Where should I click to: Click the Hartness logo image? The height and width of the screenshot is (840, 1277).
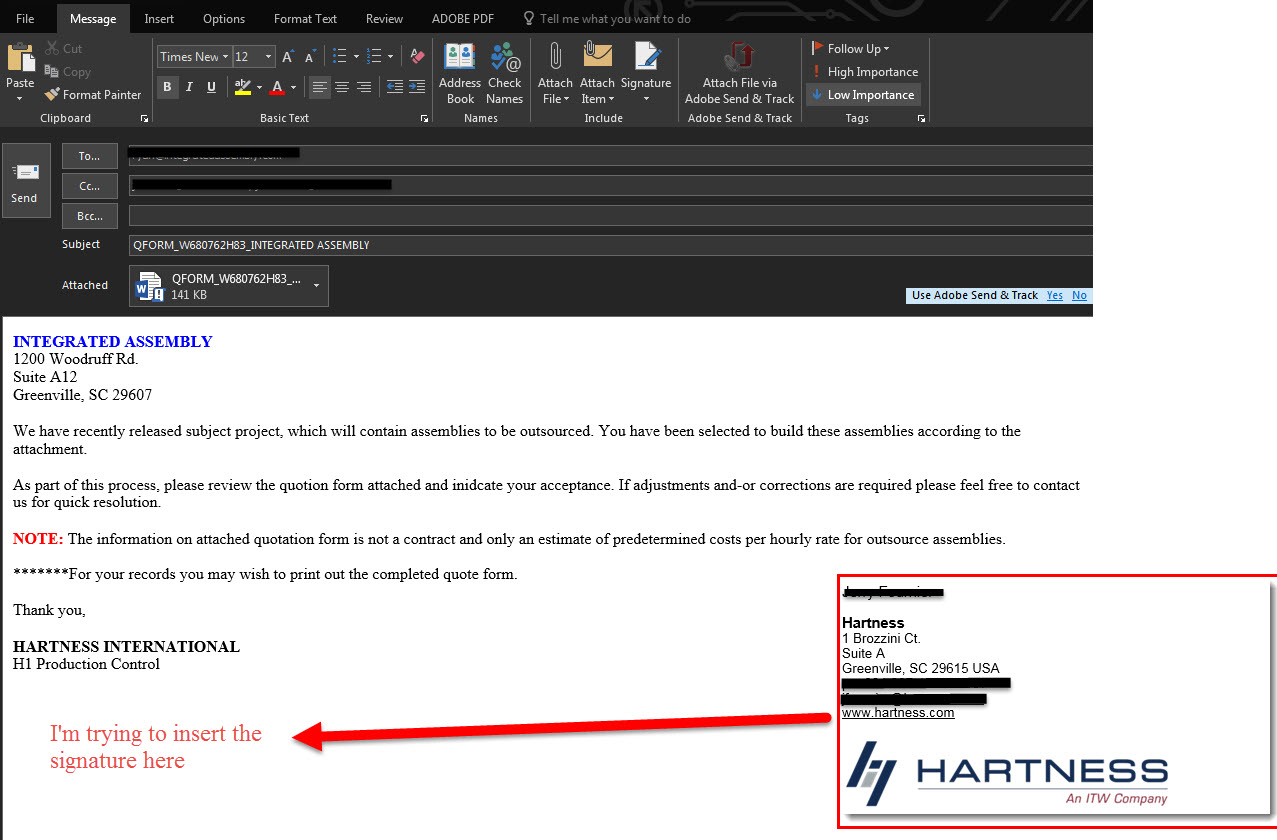click(x=1007, y=774)
